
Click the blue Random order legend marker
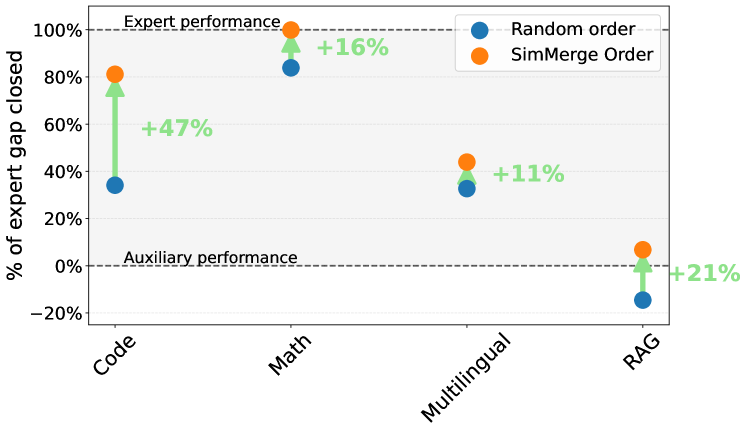(x=481, y=29)
